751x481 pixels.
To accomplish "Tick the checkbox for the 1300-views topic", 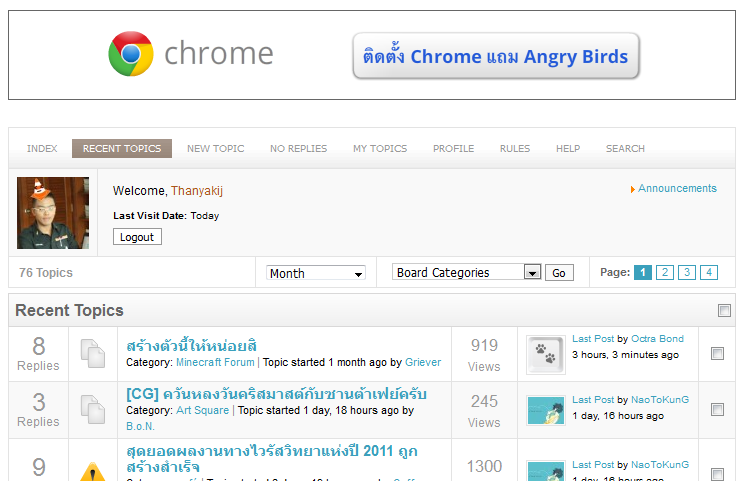I will coord(717,474).
